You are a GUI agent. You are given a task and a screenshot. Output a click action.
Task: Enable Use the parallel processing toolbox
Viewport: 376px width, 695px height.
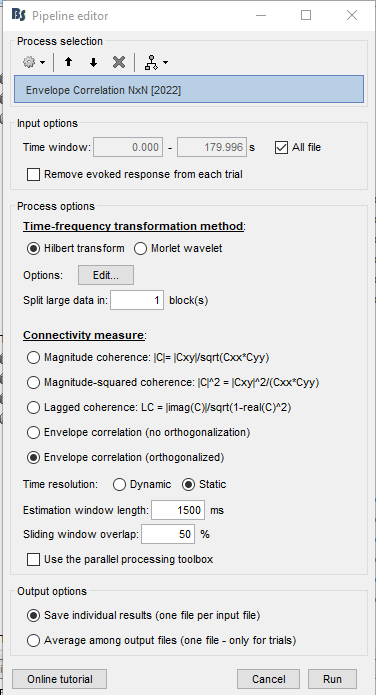click(33, 559)
